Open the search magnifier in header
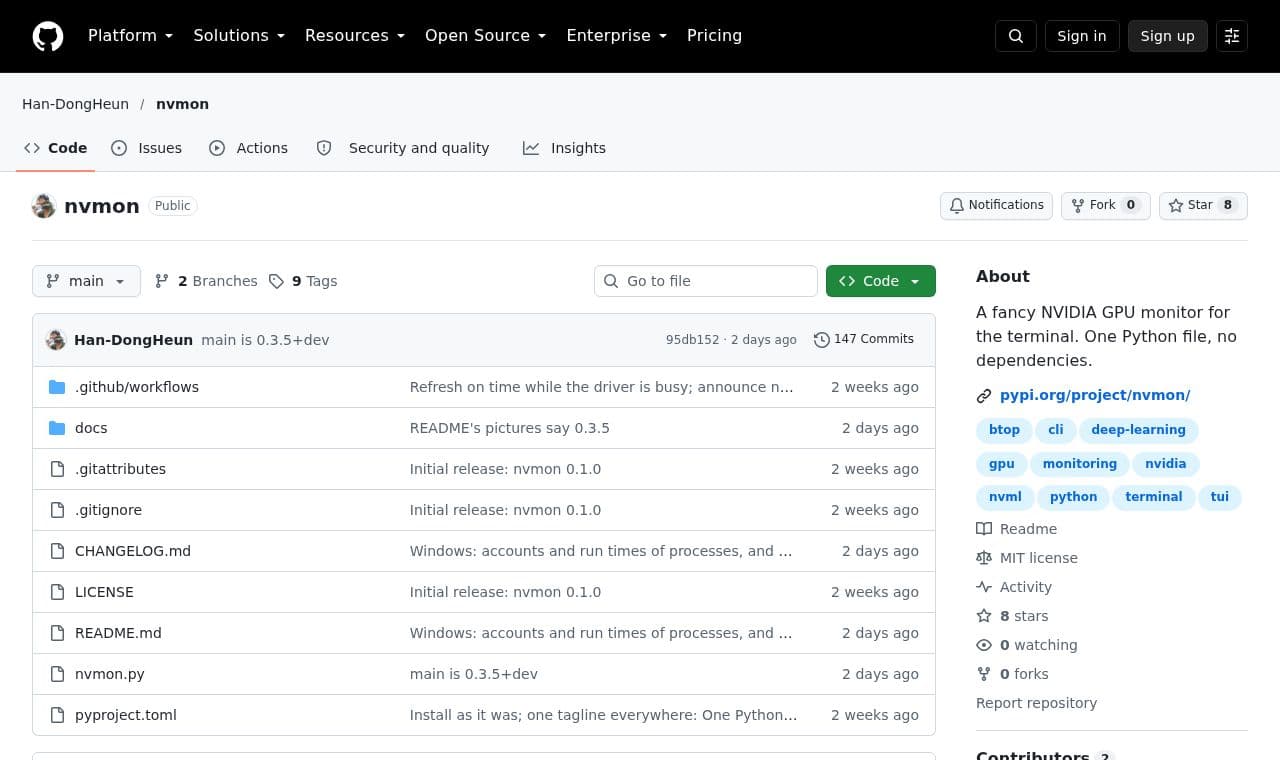Screen dimensions: 1280x760 point(1016,36)
